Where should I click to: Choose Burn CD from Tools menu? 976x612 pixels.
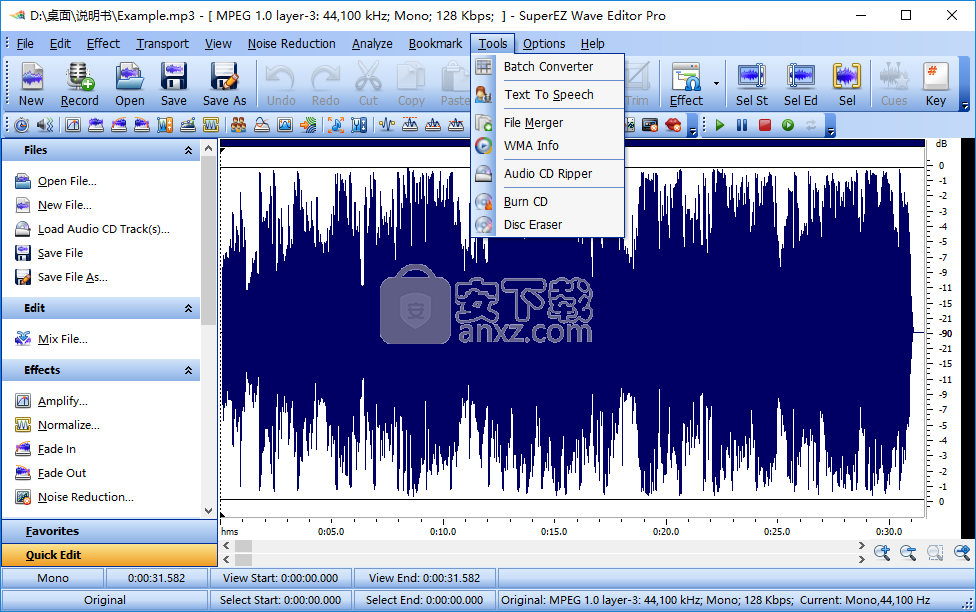click(x=548, y=202)
